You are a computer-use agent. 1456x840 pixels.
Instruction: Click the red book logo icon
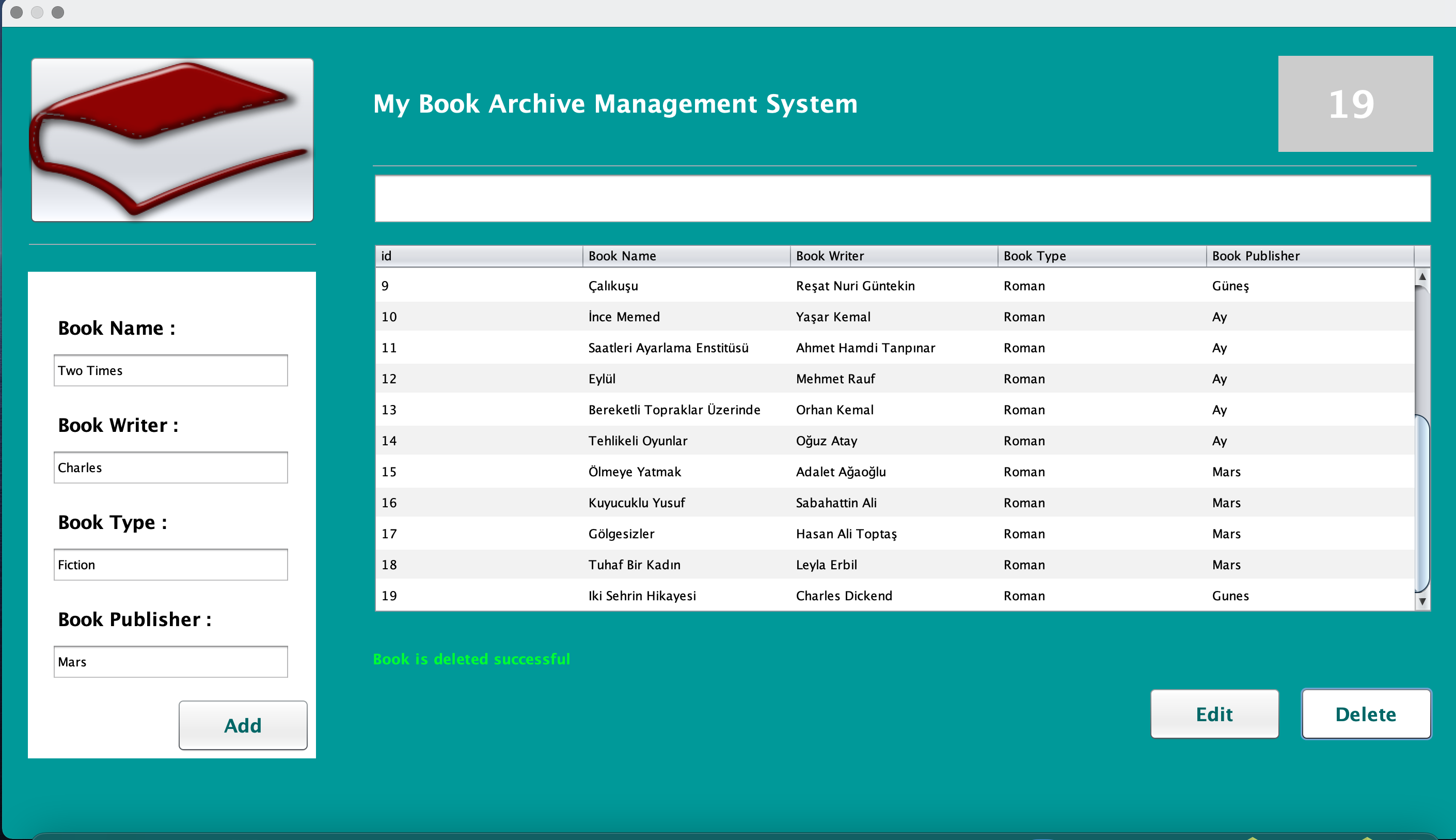171,139
